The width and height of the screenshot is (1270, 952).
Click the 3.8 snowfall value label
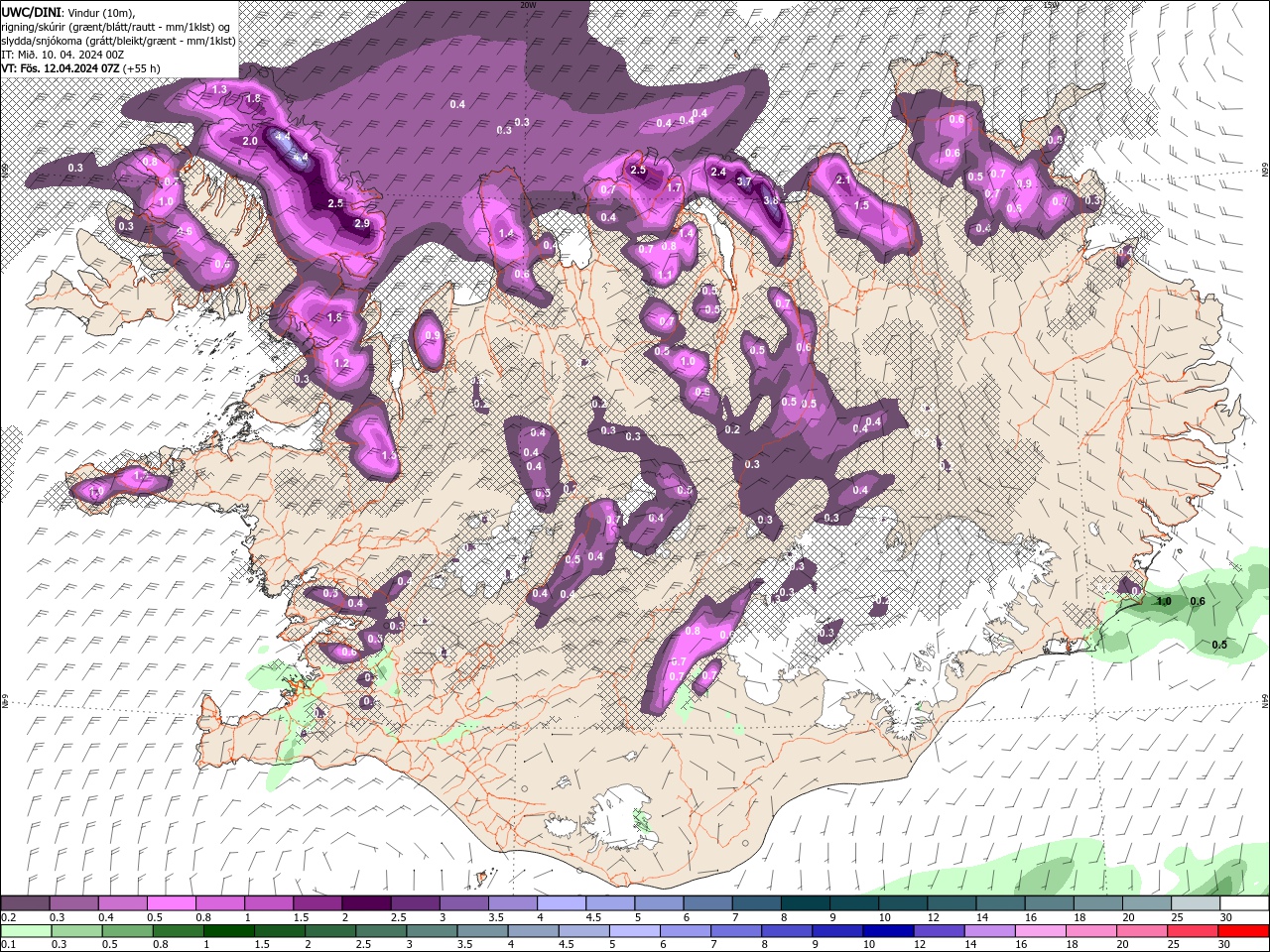point(771,200)
